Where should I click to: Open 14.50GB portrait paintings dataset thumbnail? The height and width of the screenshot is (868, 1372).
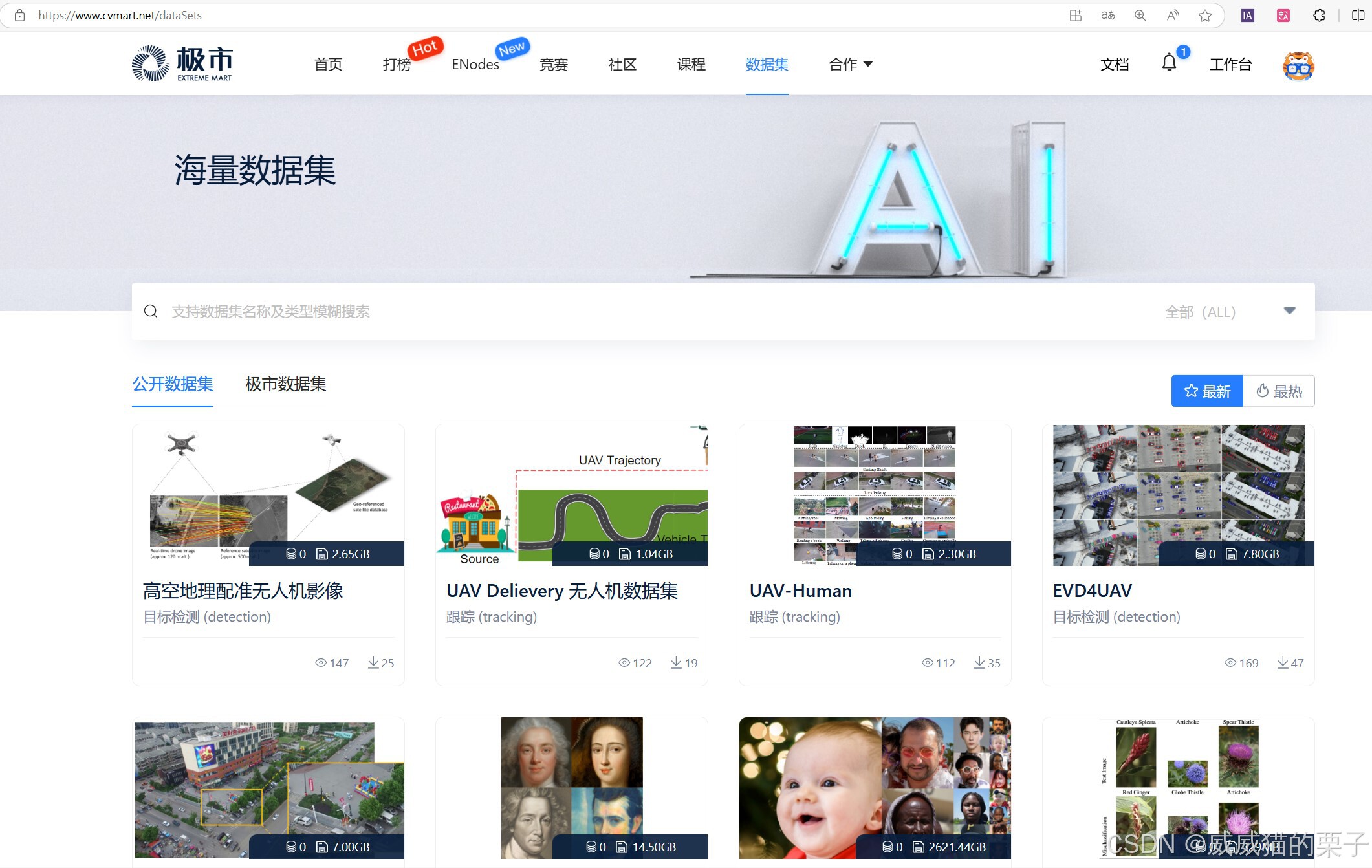[x=572, y=788]
